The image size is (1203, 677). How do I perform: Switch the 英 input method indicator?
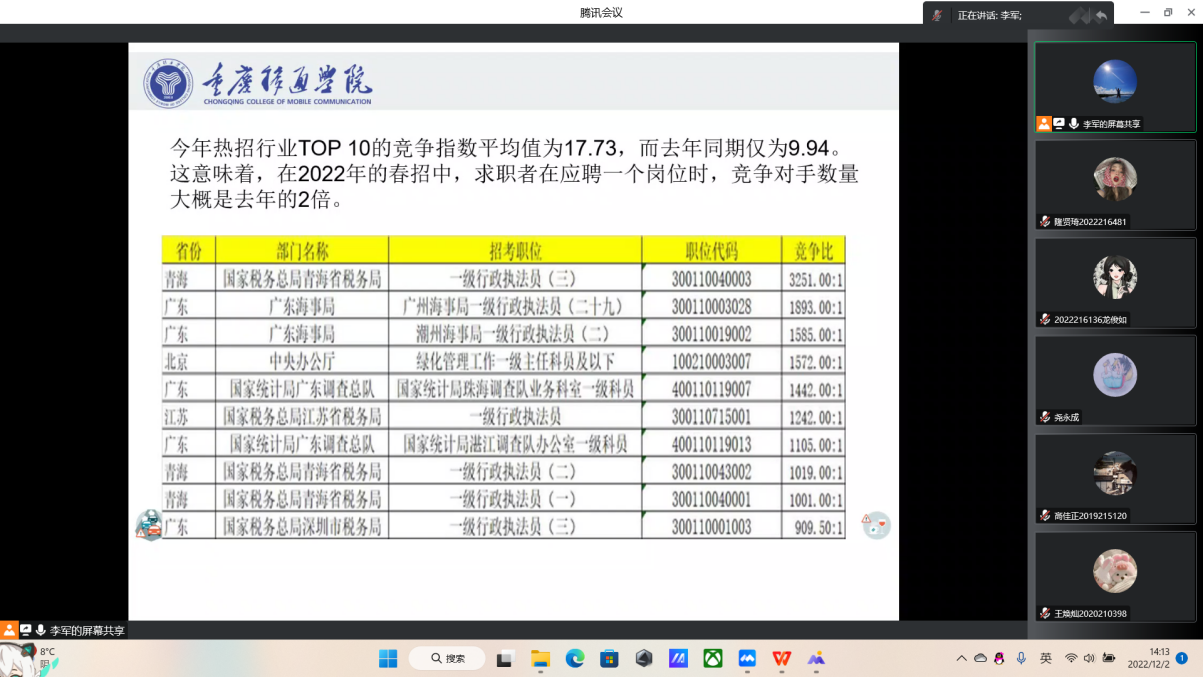coord(1046,658)
